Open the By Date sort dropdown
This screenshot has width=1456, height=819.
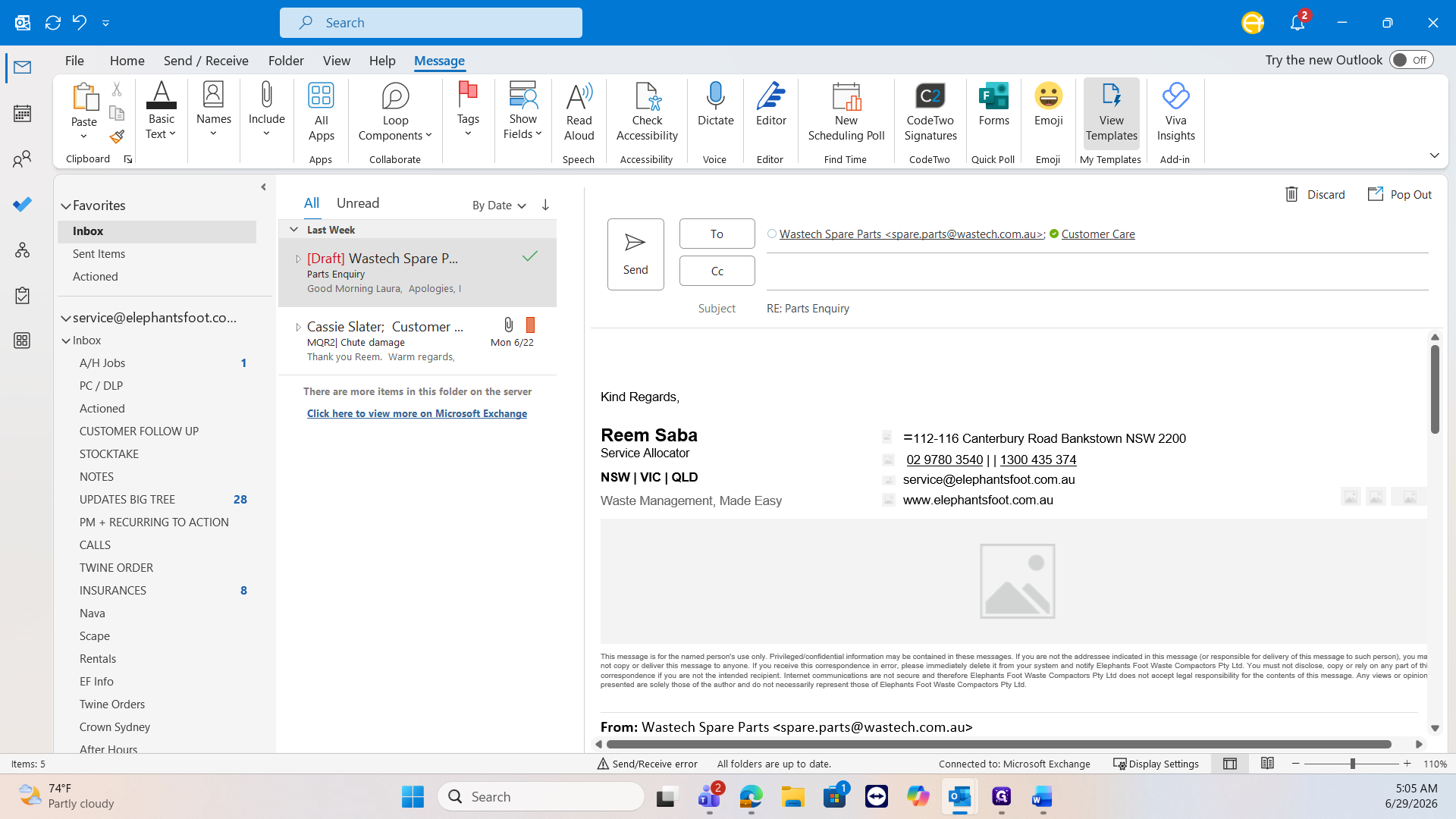[x=499, y=206]
